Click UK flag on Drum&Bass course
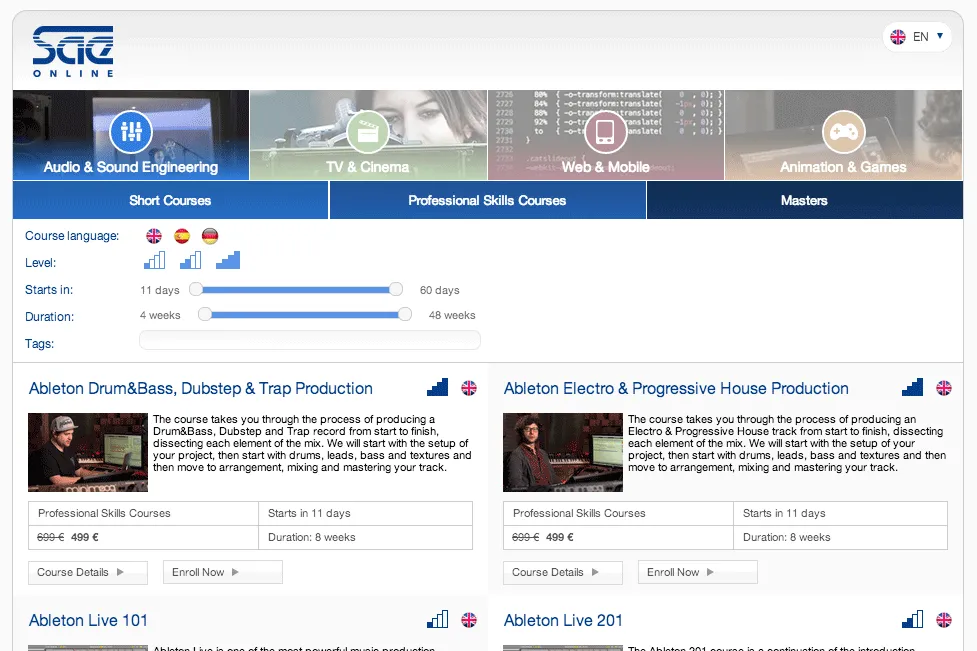 pos(469,388)
